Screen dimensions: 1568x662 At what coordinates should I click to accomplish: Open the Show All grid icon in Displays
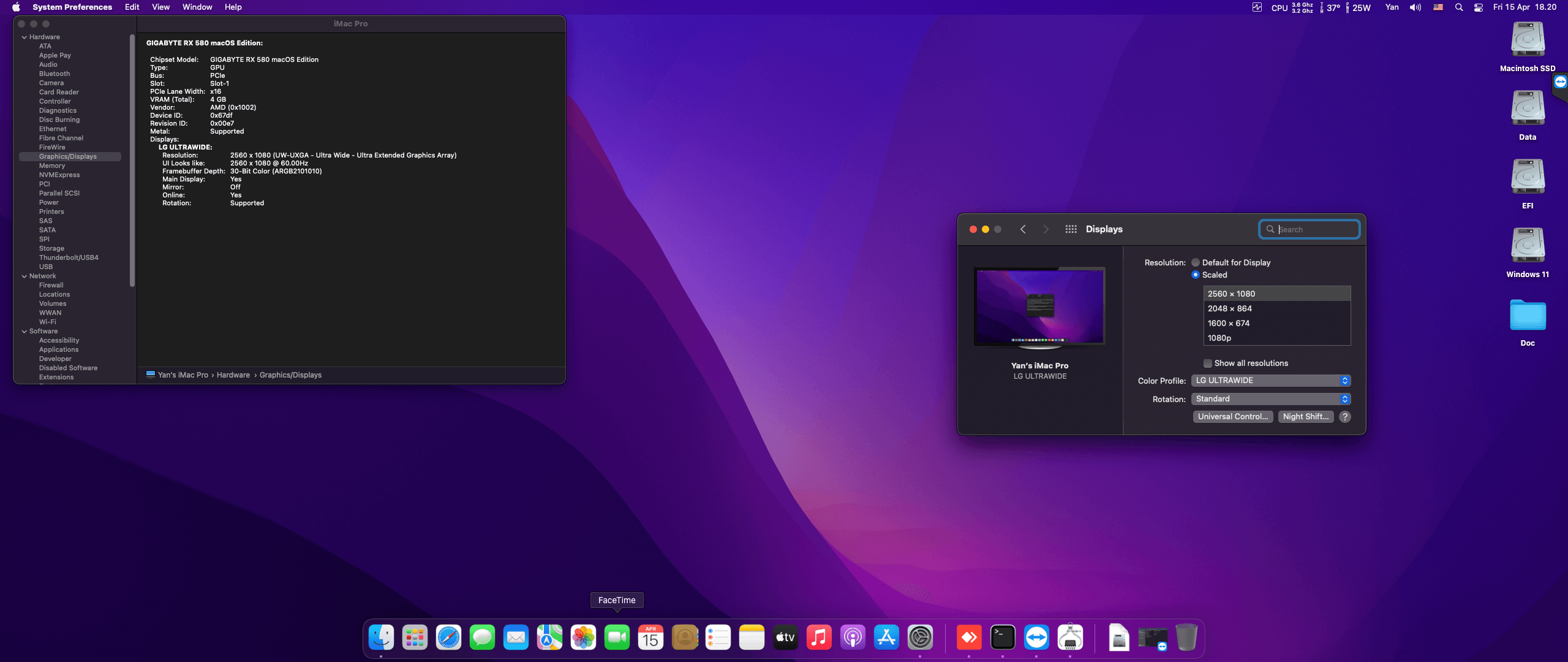pyautogui.click(x=1071, y=229)
